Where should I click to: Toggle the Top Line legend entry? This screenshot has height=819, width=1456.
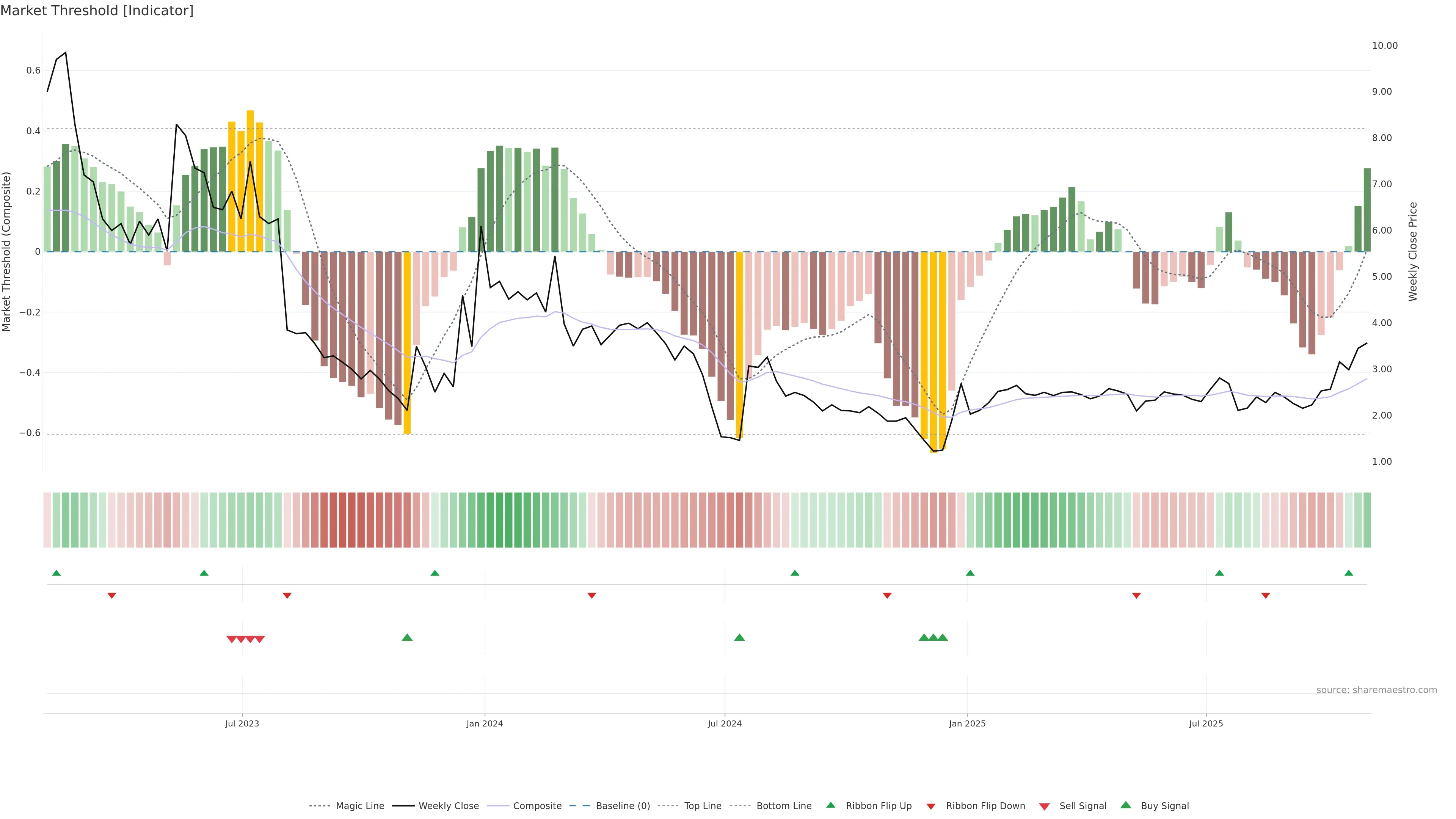(x=703, y=806)
